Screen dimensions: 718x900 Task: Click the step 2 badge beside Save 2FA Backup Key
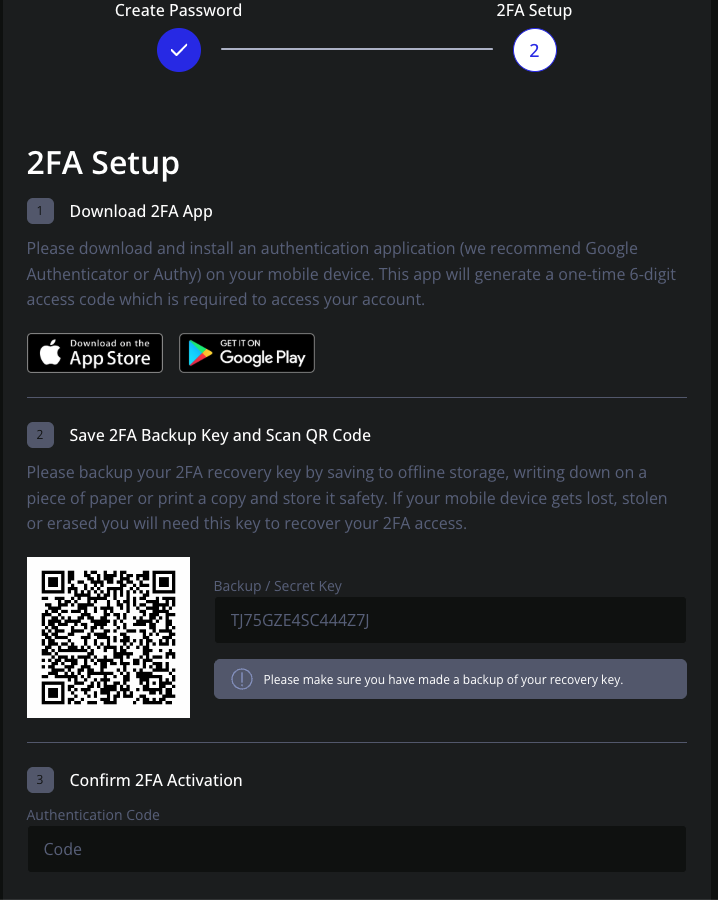(40, 435)
